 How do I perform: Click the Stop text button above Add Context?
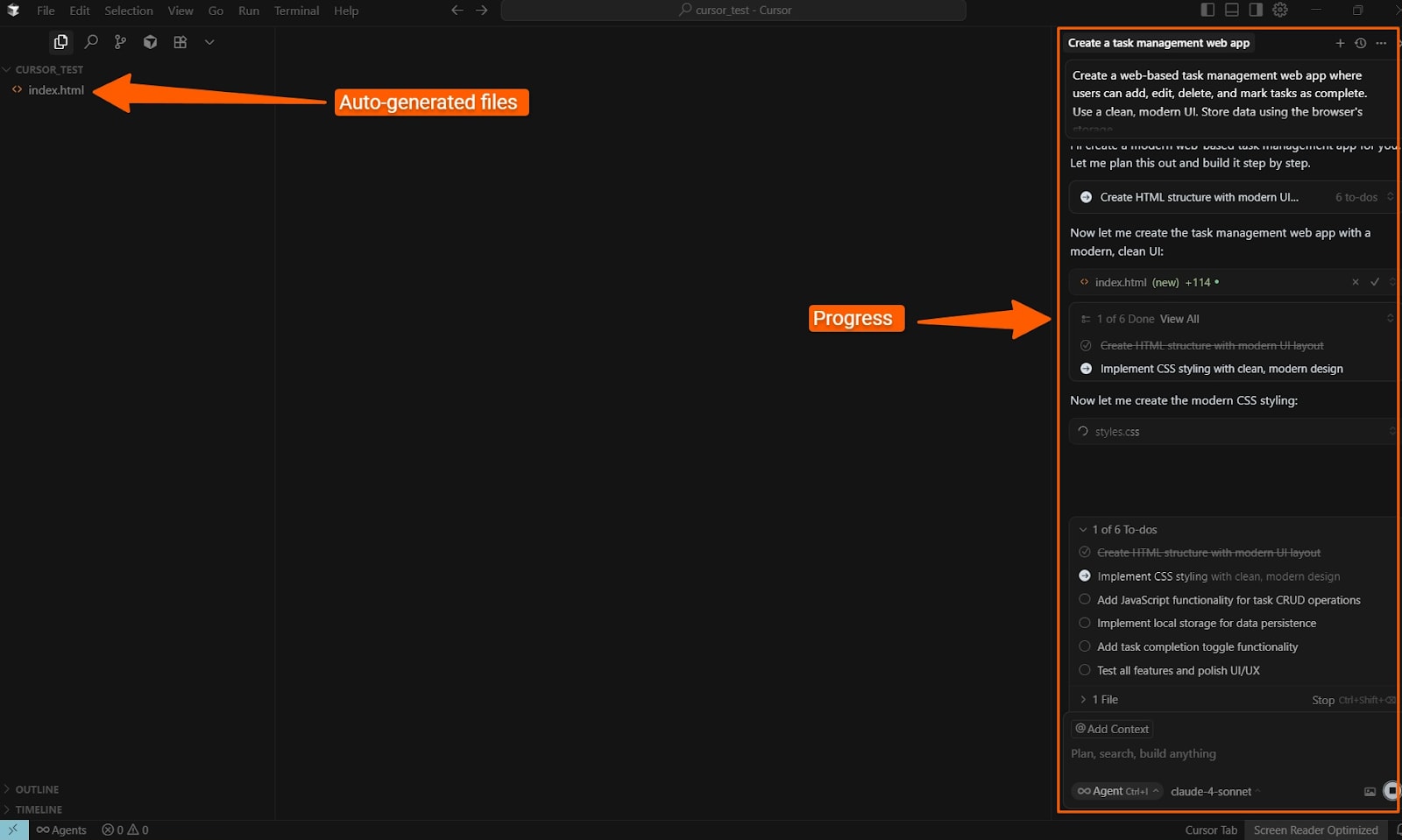click(1323, 700)
